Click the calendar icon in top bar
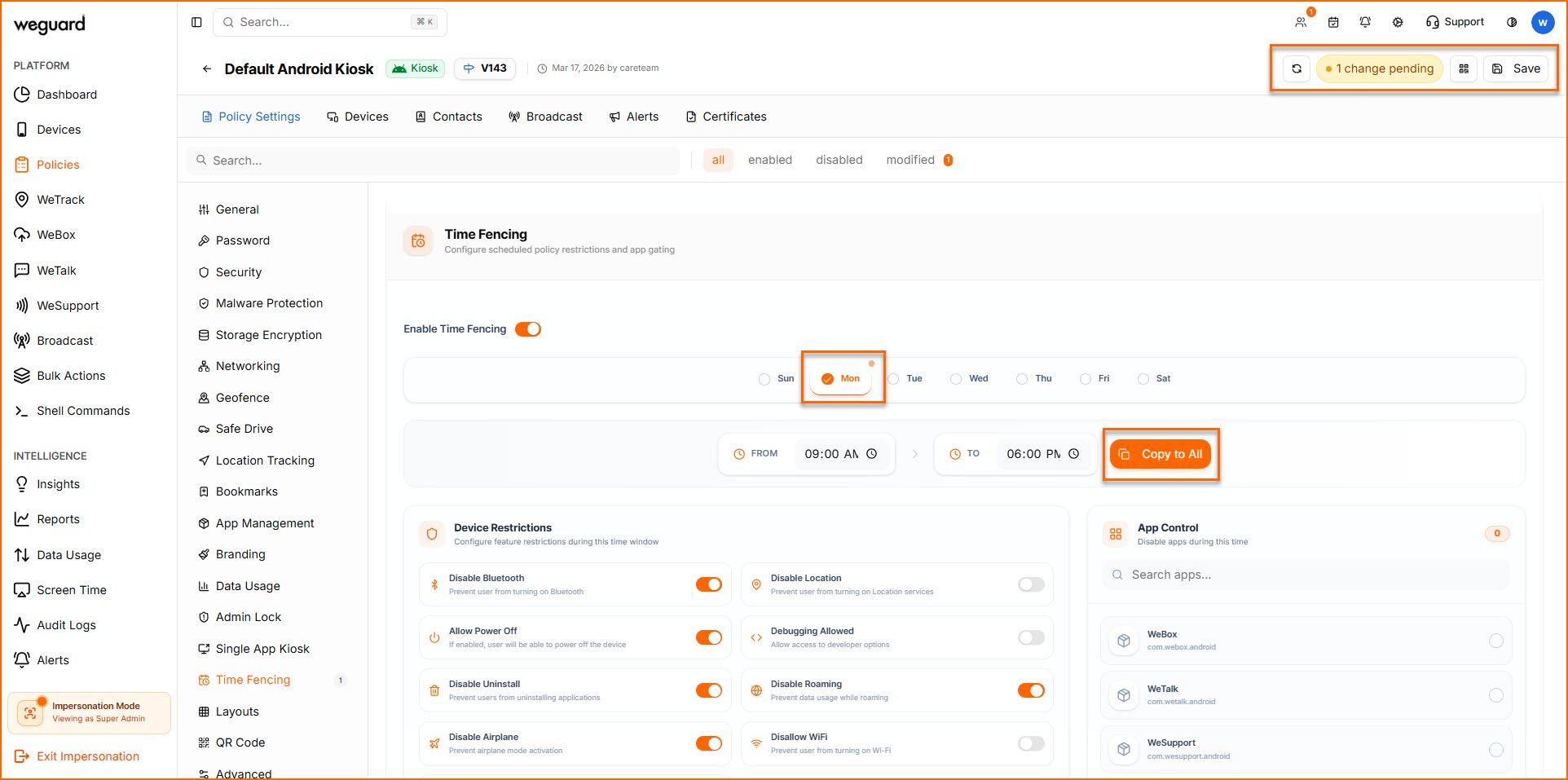Image resolution: width=1568 pixels, height=780 pixels. pos(1333,22)
